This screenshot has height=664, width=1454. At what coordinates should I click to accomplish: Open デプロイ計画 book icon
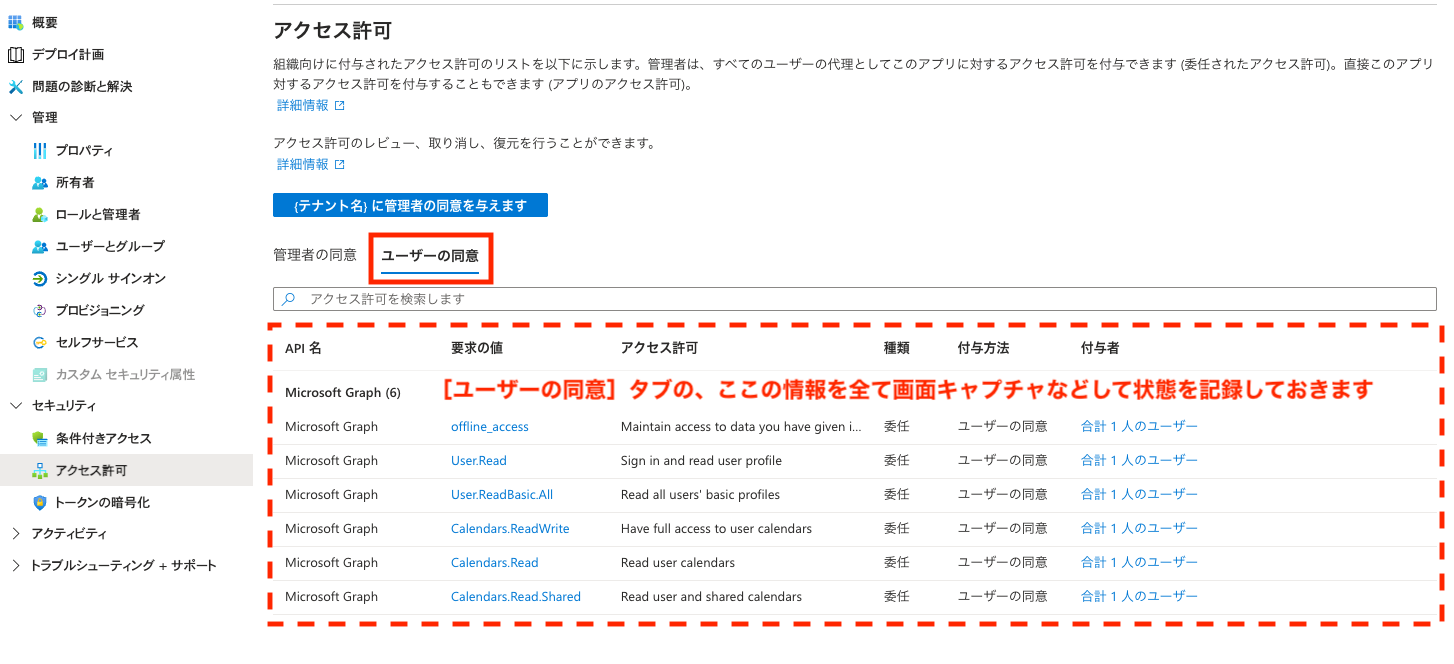pyautogui.click(x=15, y=54)
